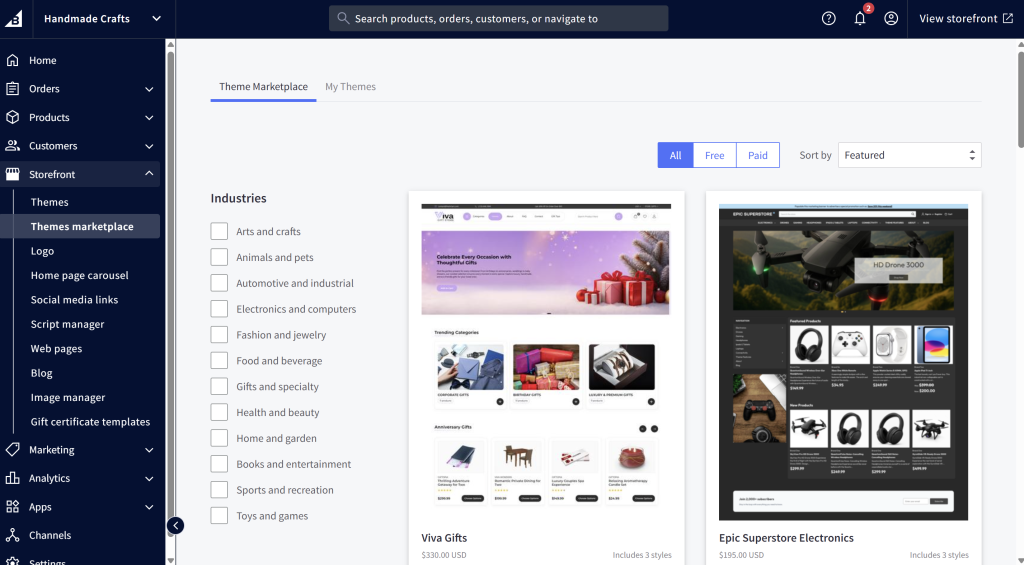Expand the Apps menu chevron
Viewport: 1024px width, 565px height.
click(149, 507)
